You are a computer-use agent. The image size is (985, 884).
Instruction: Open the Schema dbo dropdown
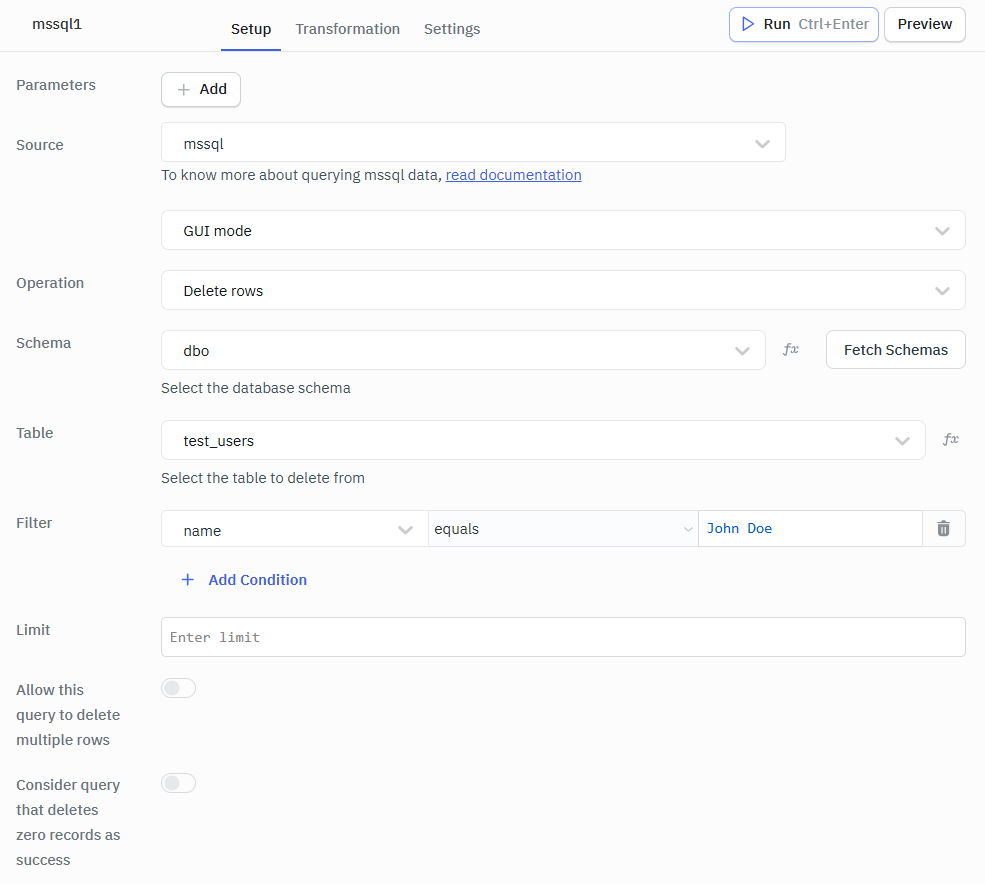(x=463, y=350)
